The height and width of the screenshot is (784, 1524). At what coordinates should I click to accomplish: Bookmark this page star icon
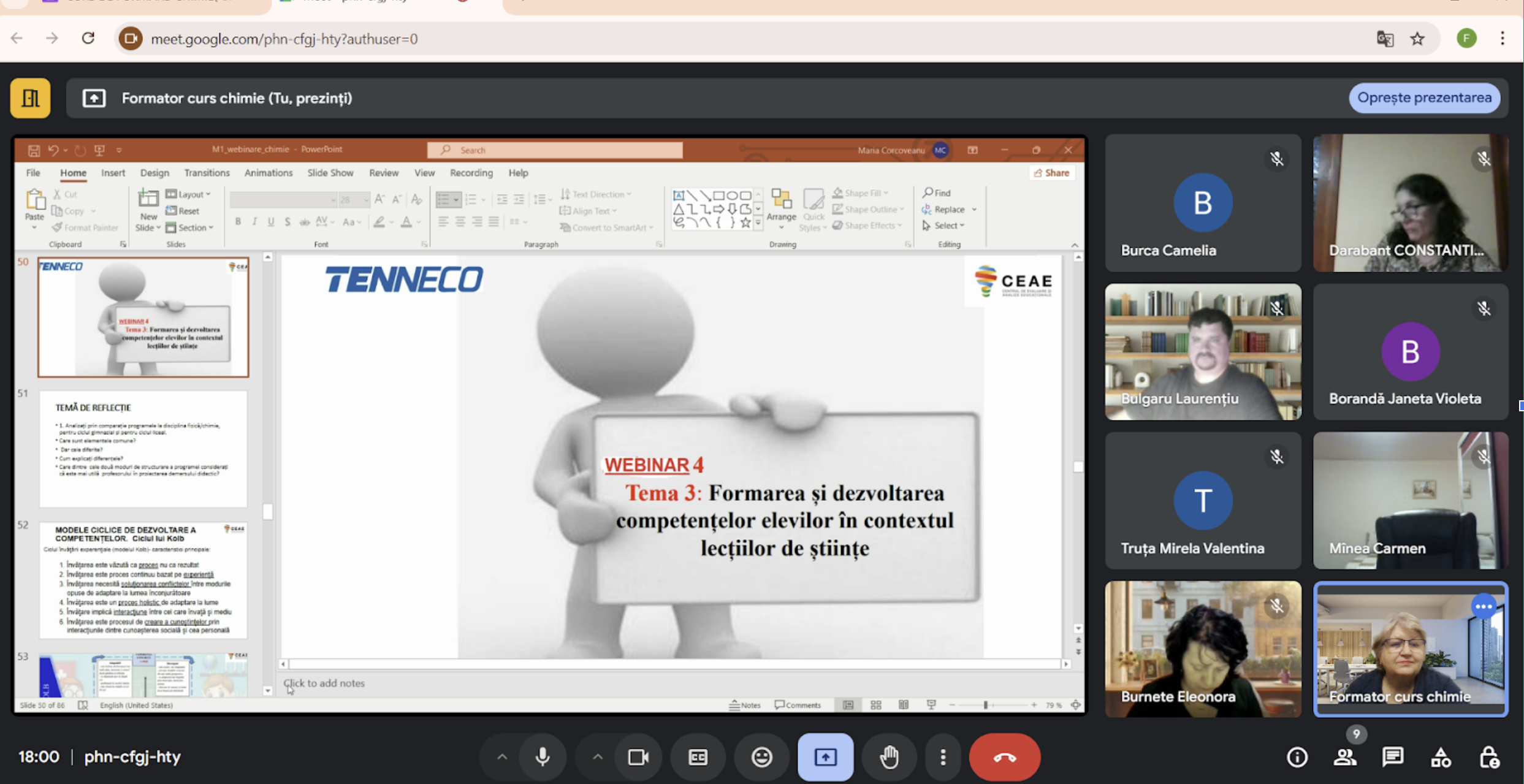pos(1417,39)
